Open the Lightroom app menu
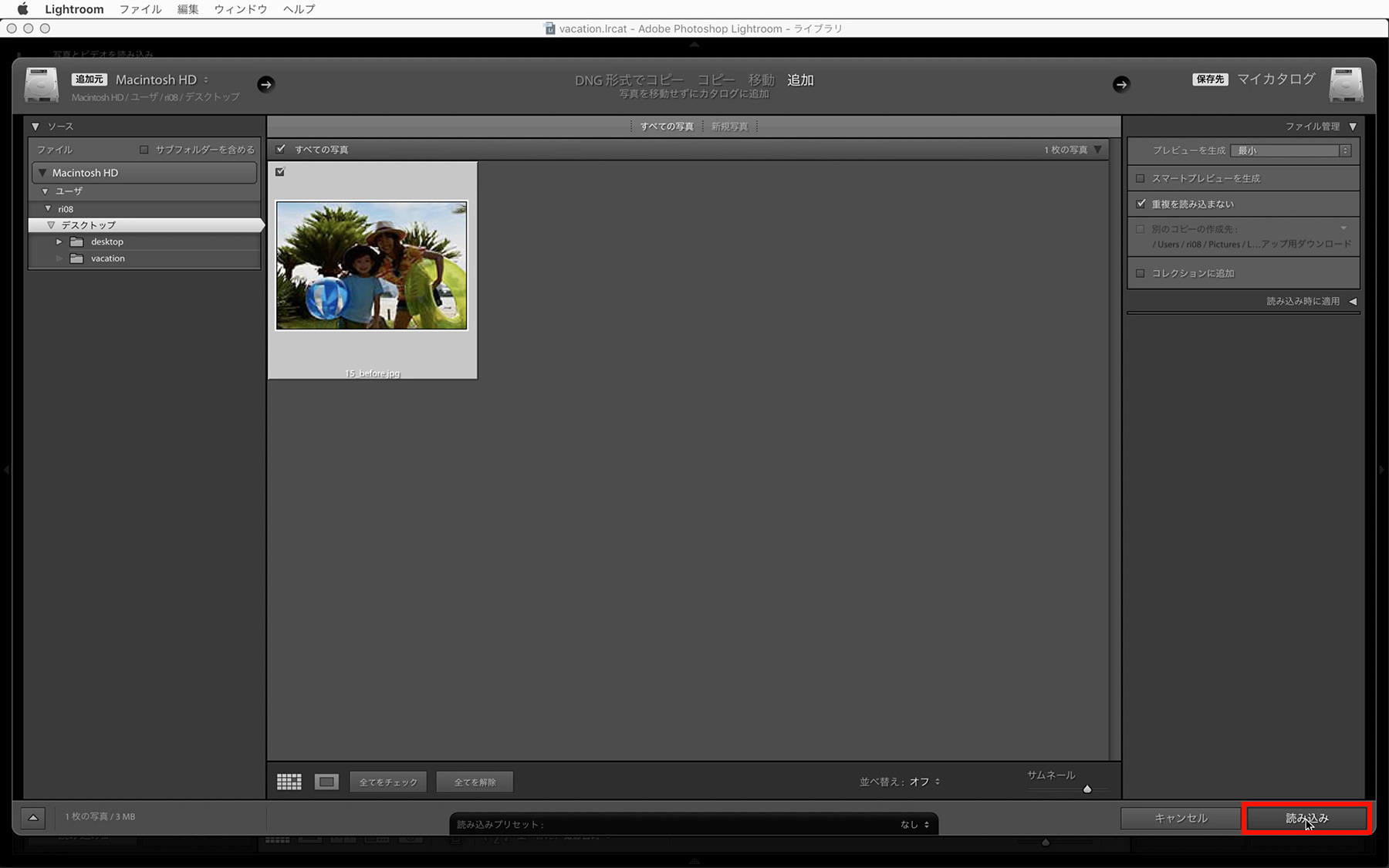 (x=74, y=9)
